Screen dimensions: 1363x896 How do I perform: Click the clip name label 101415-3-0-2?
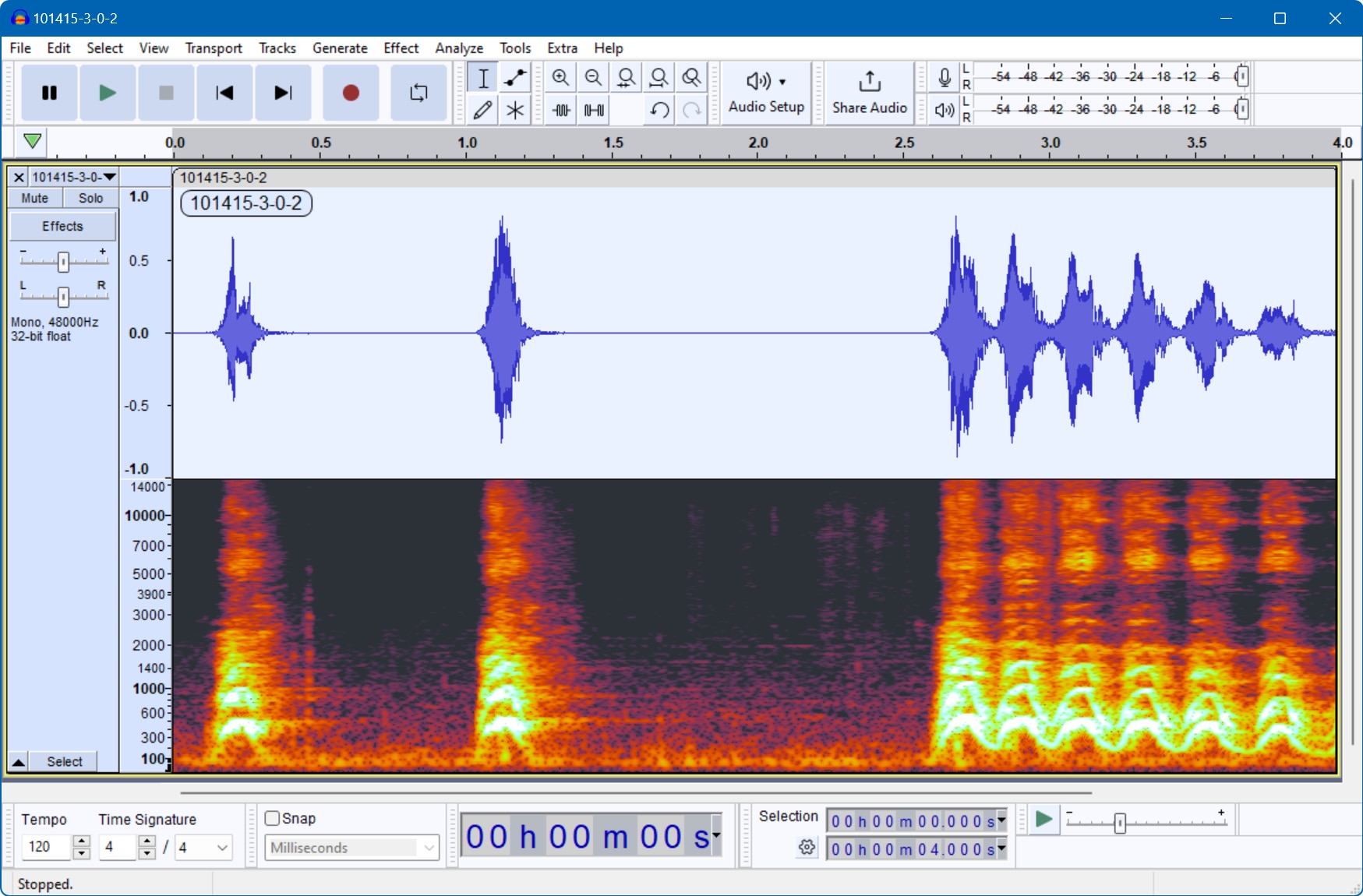tap(246, 203)
